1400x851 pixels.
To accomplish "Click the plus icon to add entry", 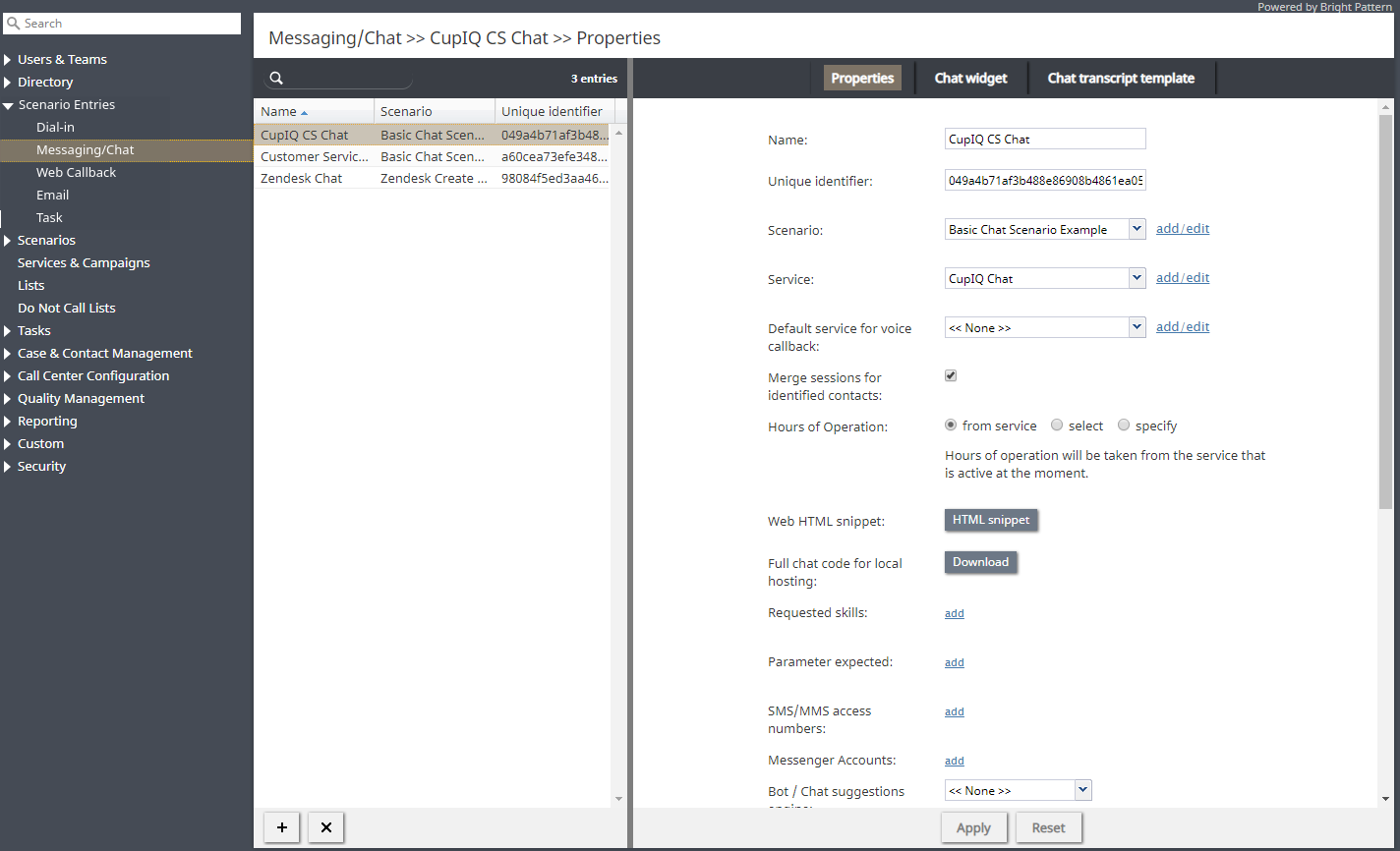I will (x=282, y=827).
